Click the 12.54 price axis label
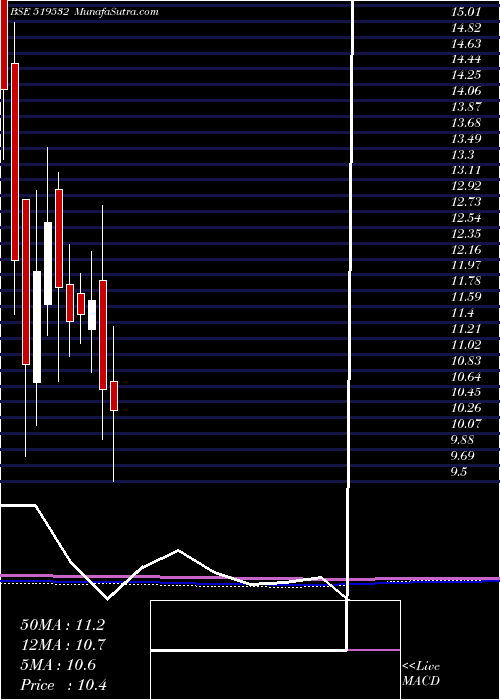Viewport: 500px width, 700px height. [466, 218]
